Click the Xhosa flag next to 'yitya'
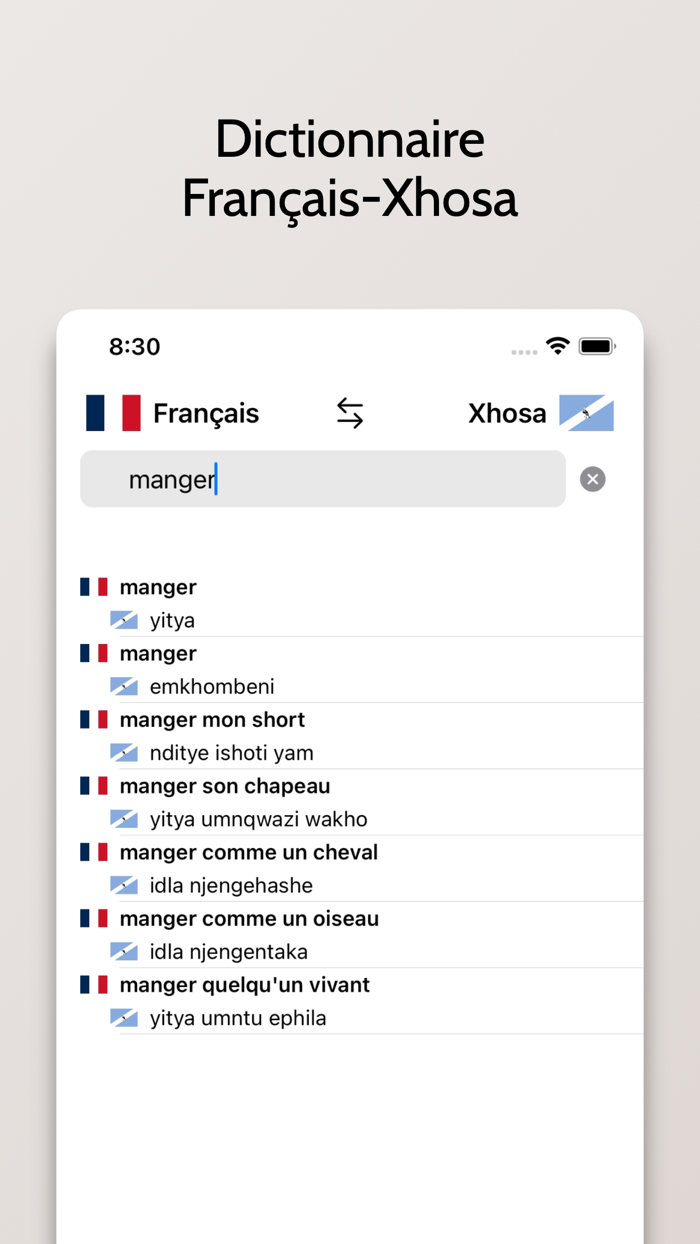 coord(125,619)
